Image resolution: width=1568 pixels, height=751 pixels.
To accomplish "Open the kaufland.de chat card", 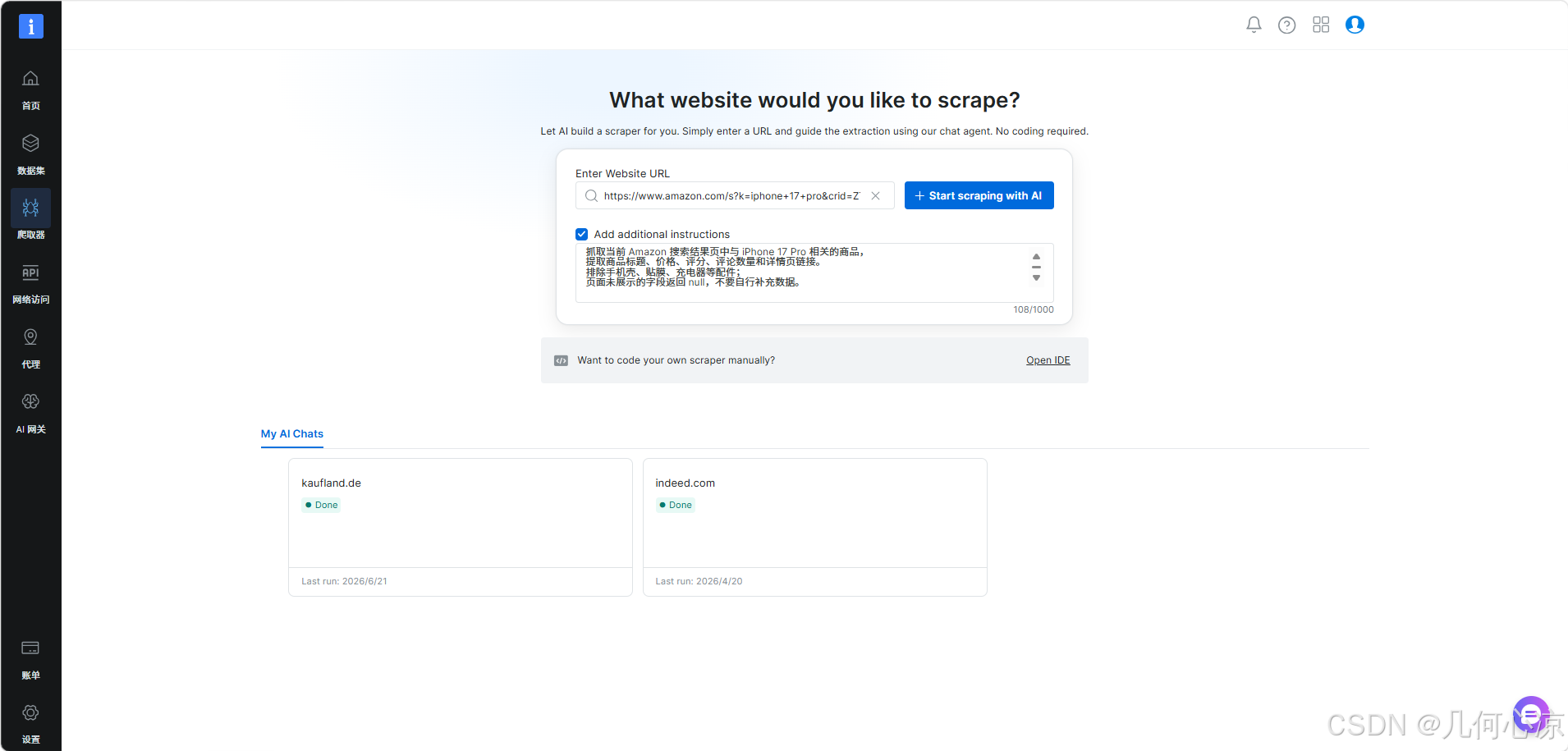I will pos(461,527).
